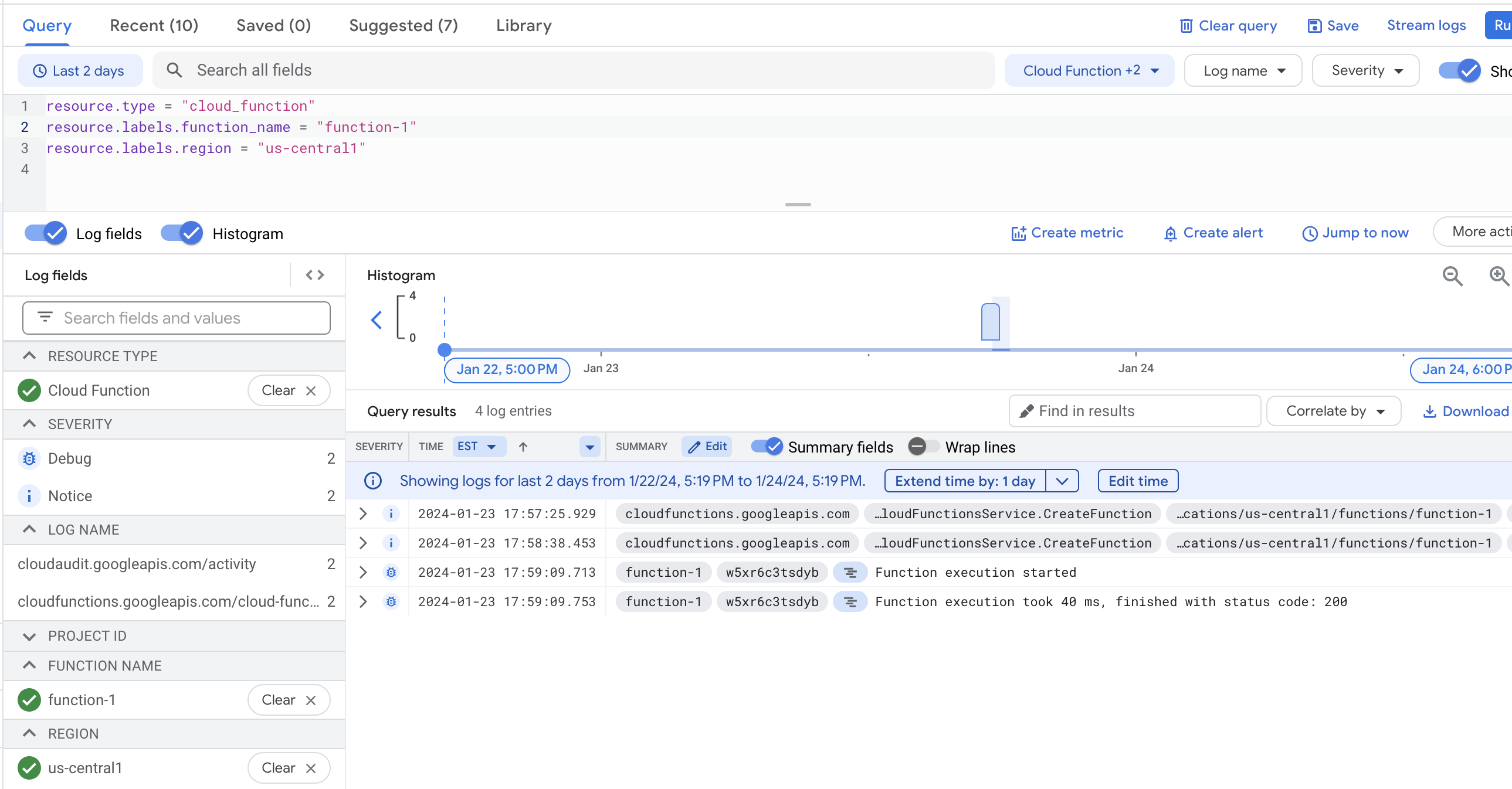Click the Download logs icon
1512x789 pixels.
click(1430, 411)
